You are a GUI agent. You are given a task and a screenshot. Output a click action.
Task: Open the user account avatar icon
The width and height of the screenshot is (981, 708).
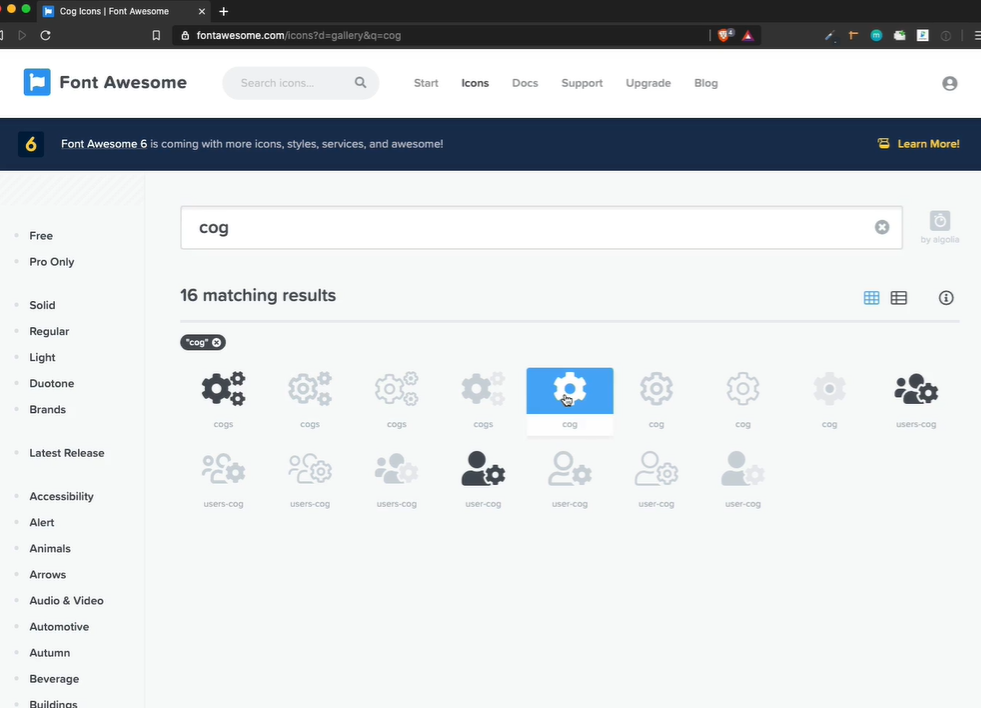click(x=949, y=83)
